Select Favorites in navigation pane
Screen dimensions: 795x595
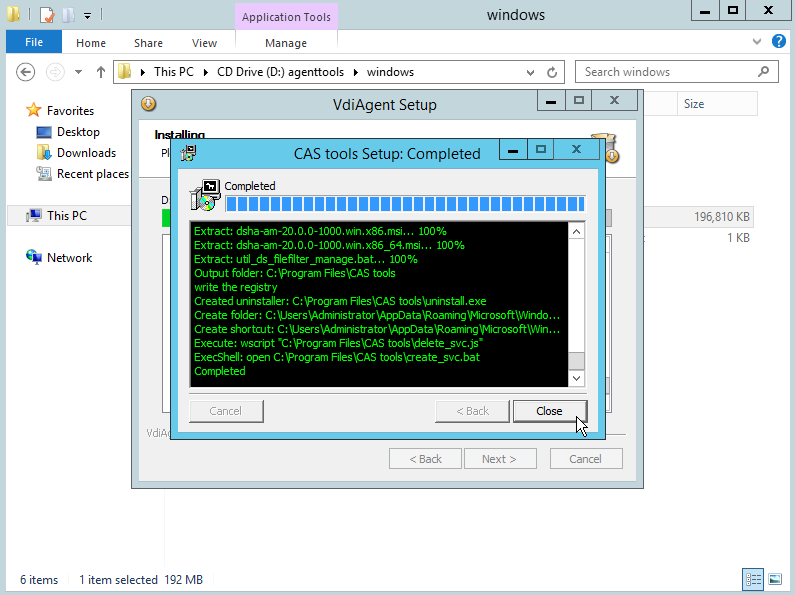pyautogui.click(x=70, y=110)
